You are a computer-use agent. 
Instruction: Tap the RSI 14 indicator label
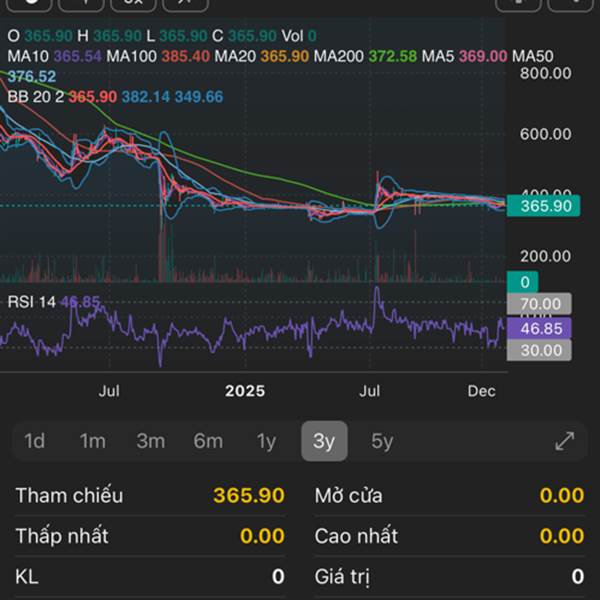pyautogui.click(x=32, y=301)
